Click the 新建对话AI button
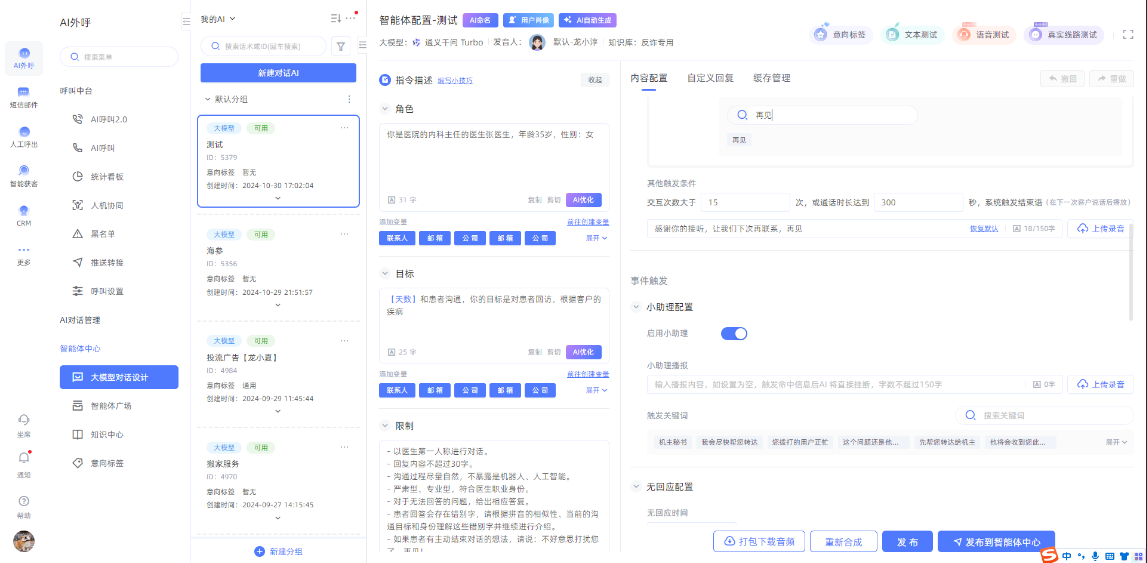The width and height of the screenshot is (1147, 563). 278,73
